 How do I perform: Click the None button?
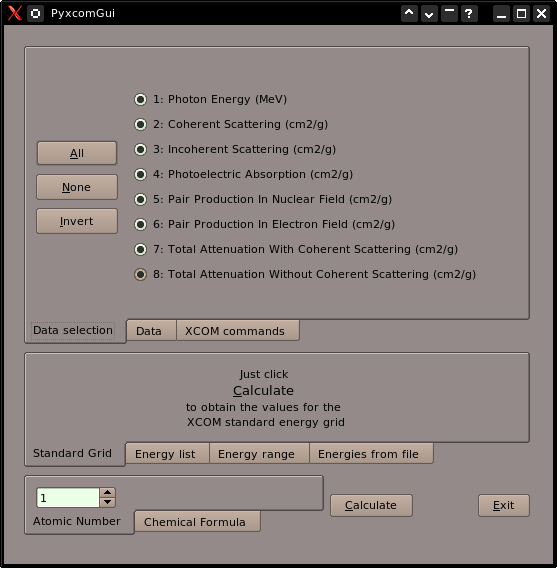pyautogui.click(x=77, y=187)
